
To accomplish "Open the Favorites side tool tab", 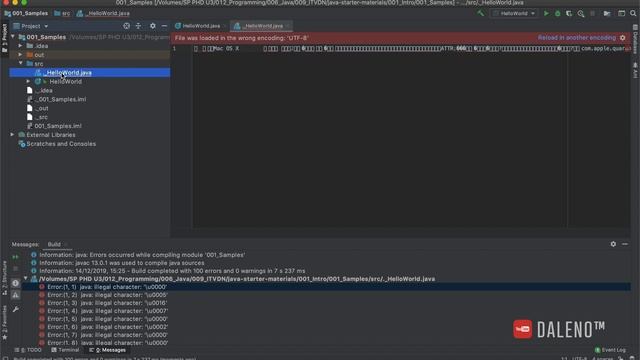I will coord(4,322).
